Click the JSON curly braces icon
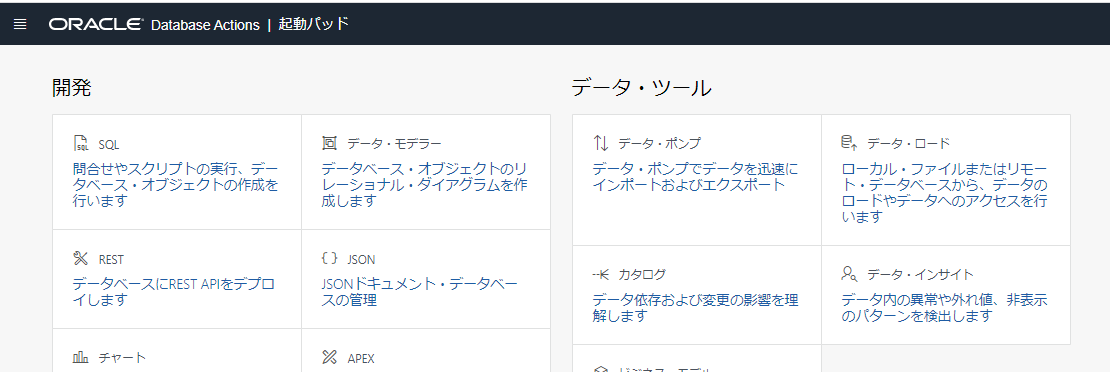 tap(329, 259)
